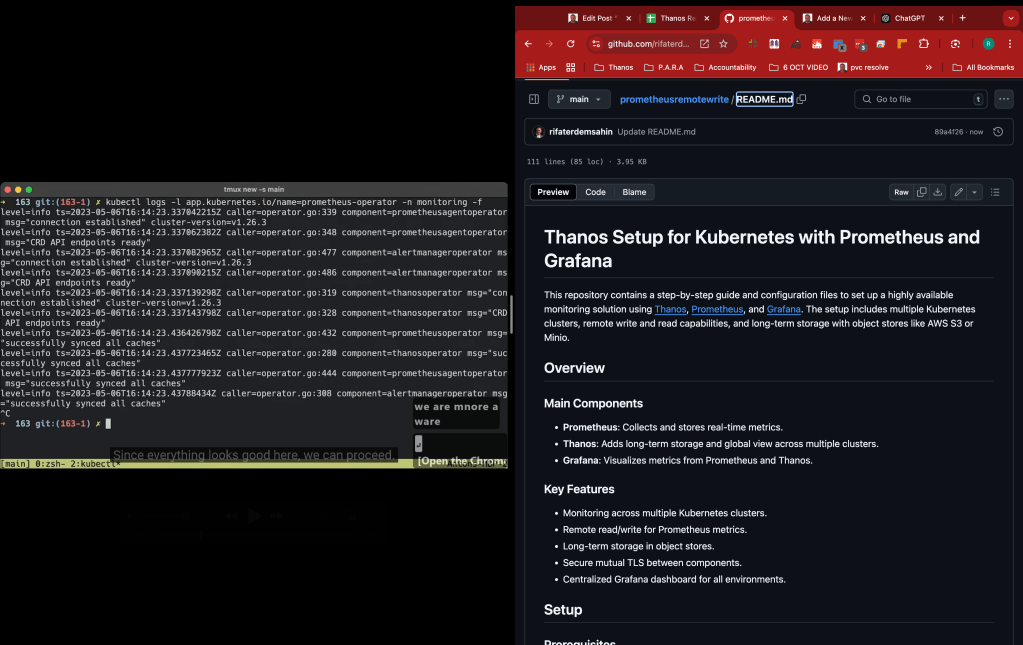1023x645 pixels.
Task: Download the raw README file
Action: 938,192
